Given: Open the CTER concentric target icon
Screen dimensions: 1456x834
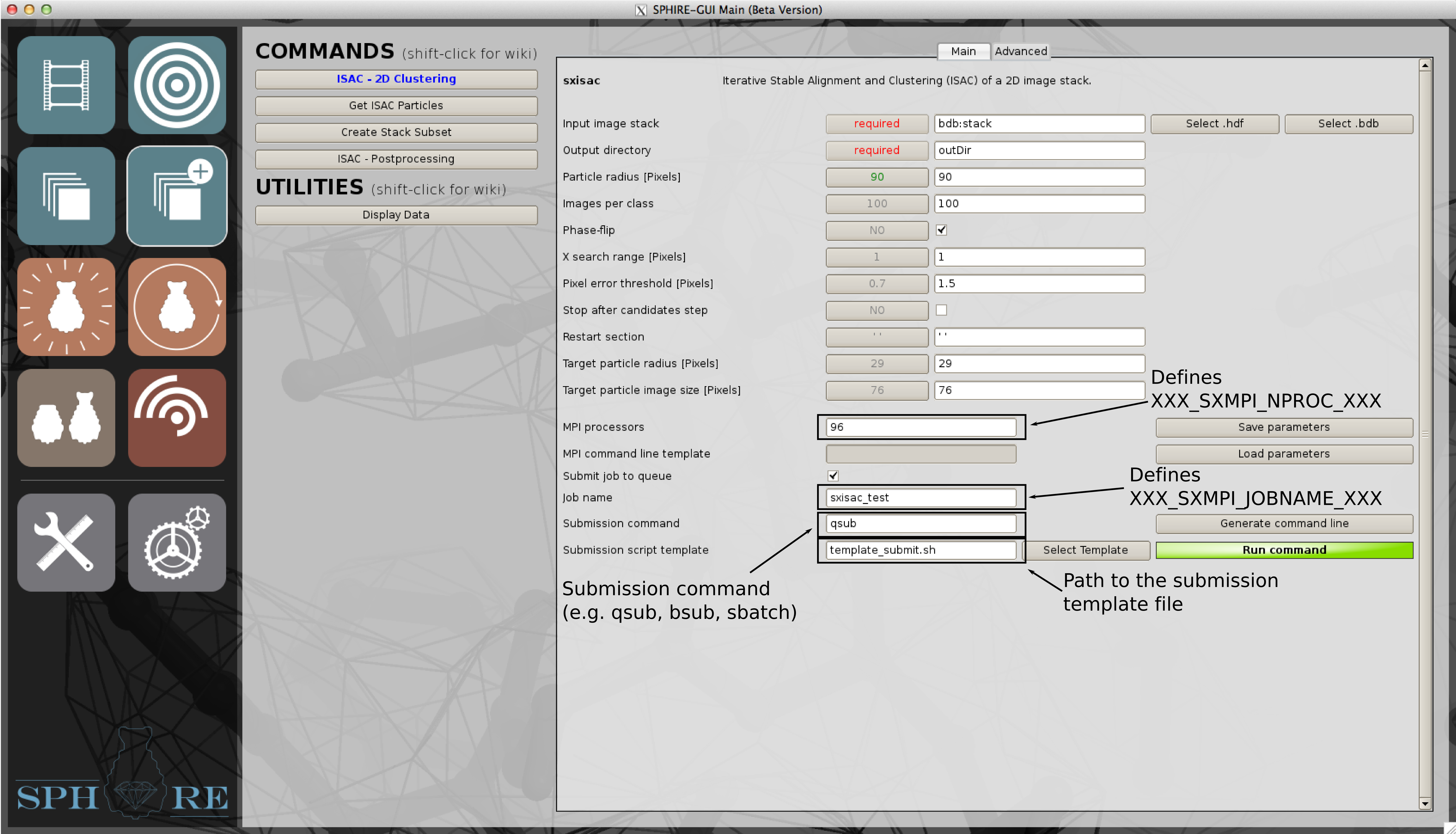Looking at the screenshot, I should click(x=177, y=85).
